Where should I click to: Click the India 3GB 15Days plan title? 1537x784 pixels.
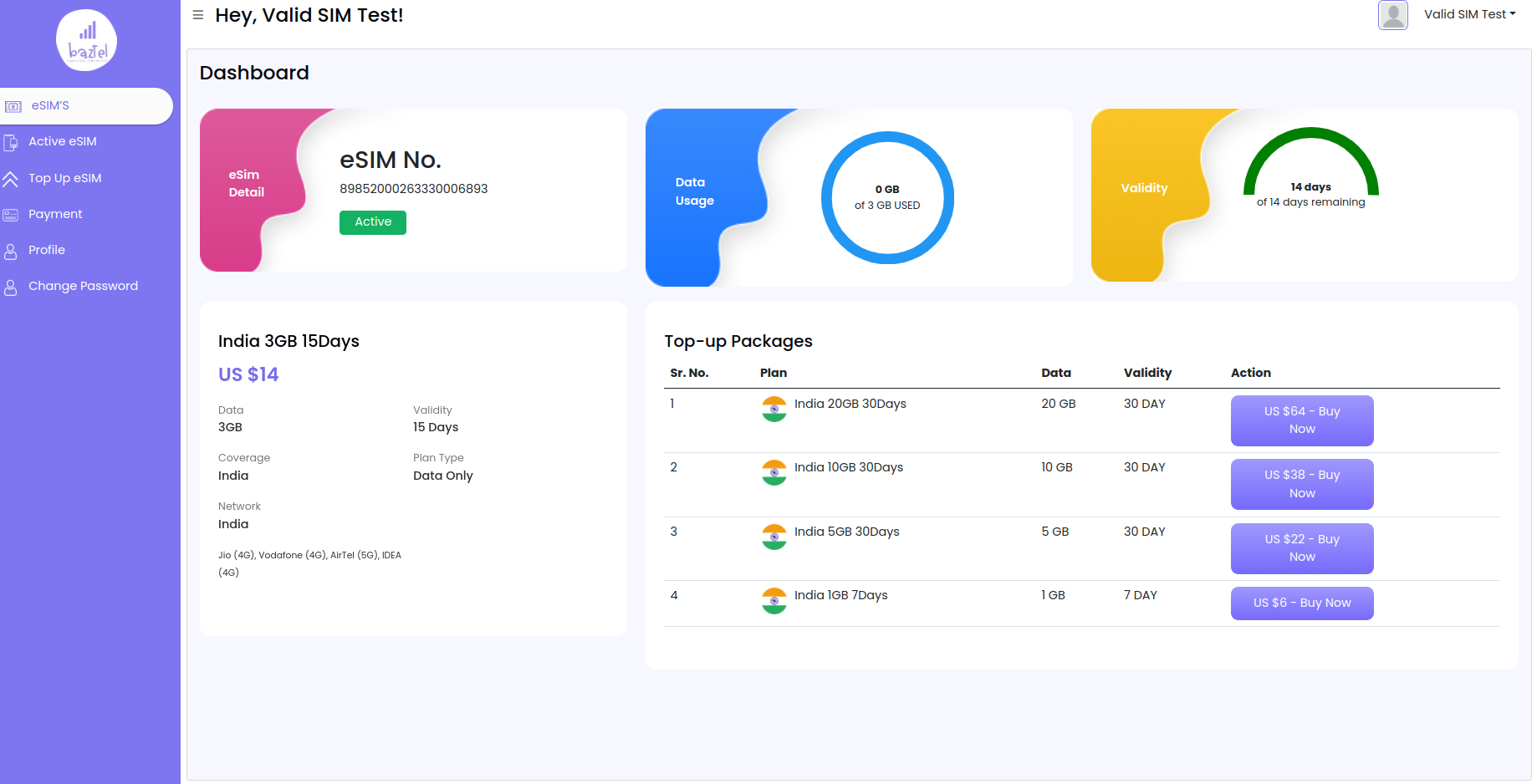click(289, 341)
